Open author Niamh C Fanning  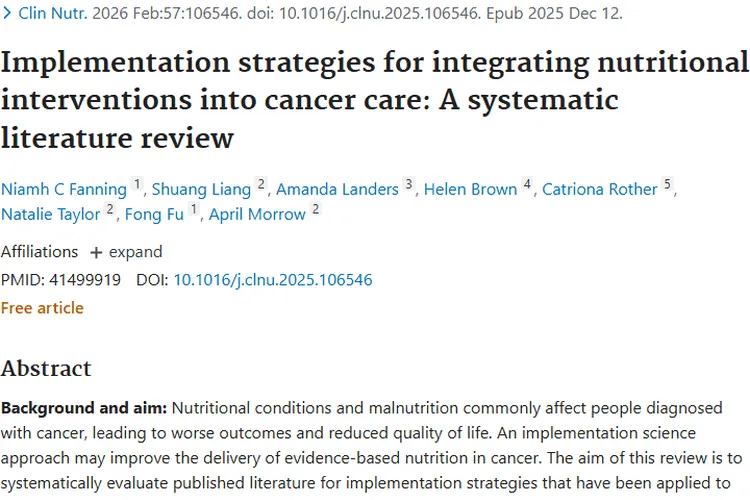[x=64, y=189]
